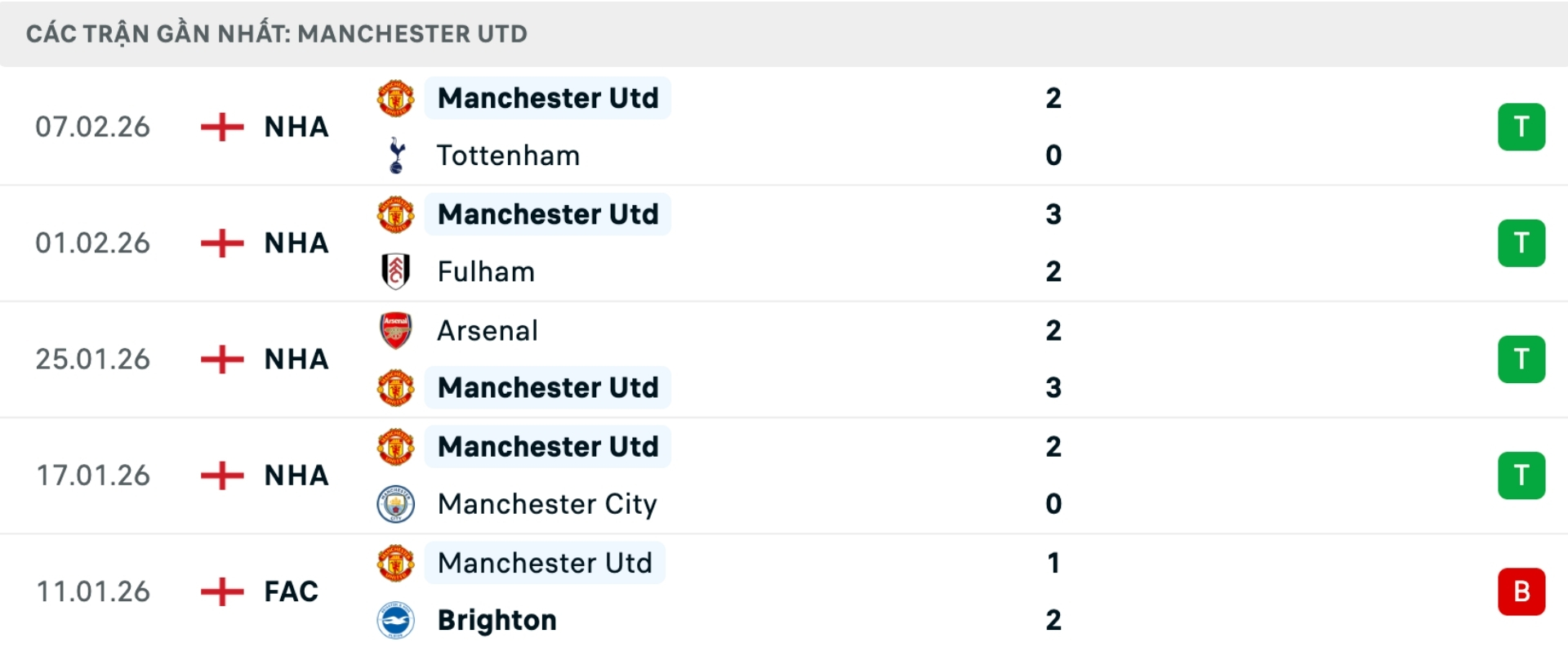Switch to the NHA competition label
The width and height of the screenshot is (1568, 647).
pos(296,127)
